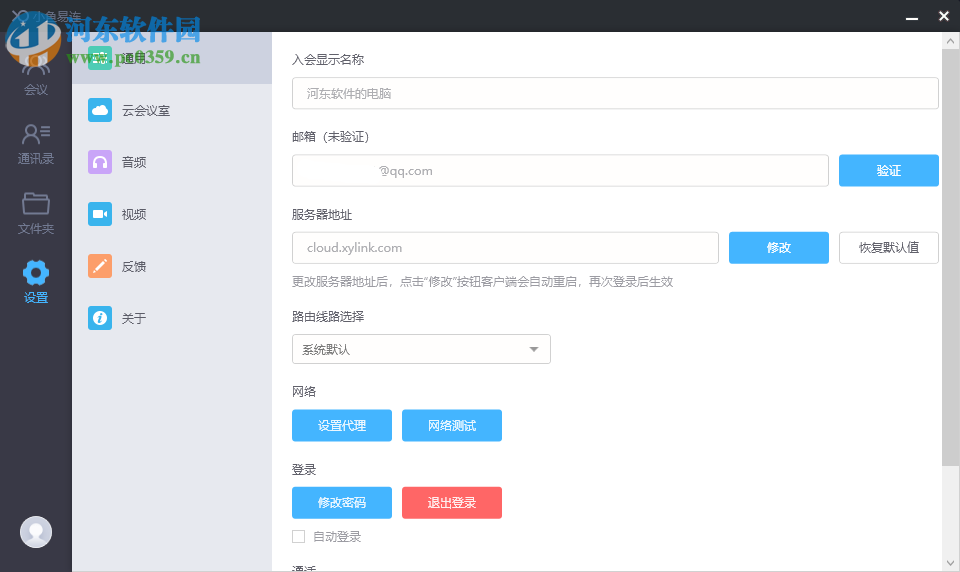The width and height of the screenshot is (960, 572).
Task: Click the info icon for 关于
Action: click(100, 318)
